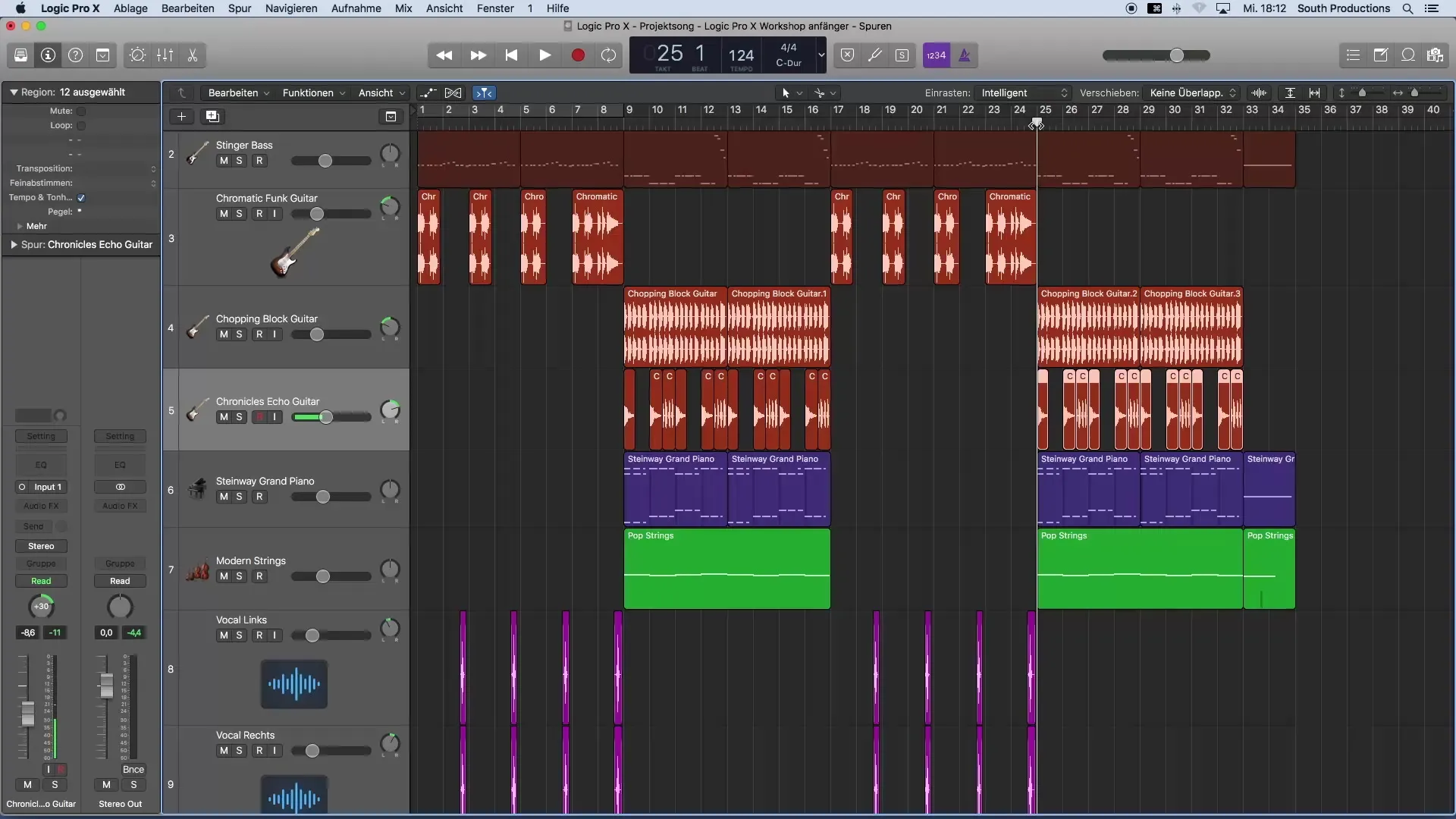Toggle Count-in 1234 button
This screenshot has height=819, width=1456.
tap(937, 55)
